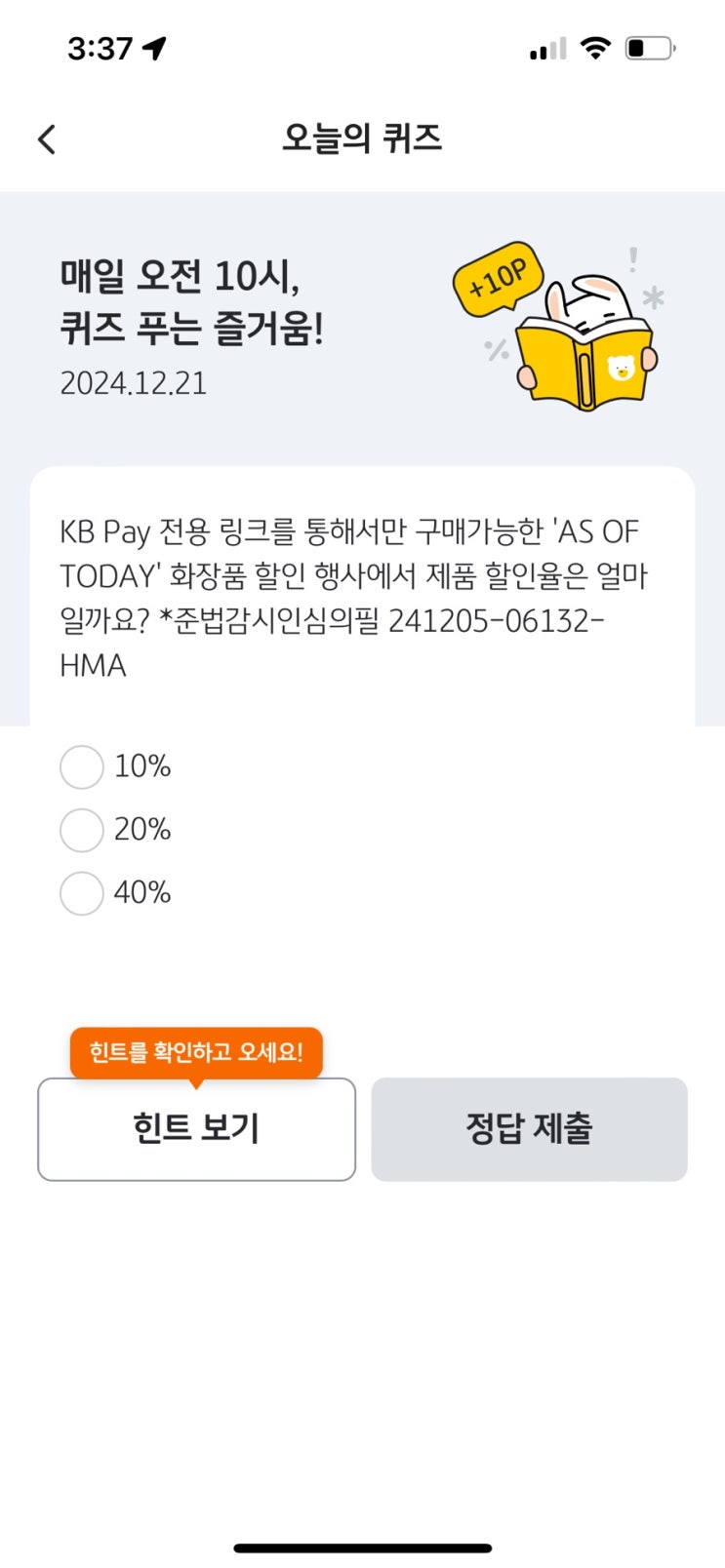The height and width of the screenshot is (1568, 725).
Task: Open the hint with 힌트 보기
Action: [196, 1129]
